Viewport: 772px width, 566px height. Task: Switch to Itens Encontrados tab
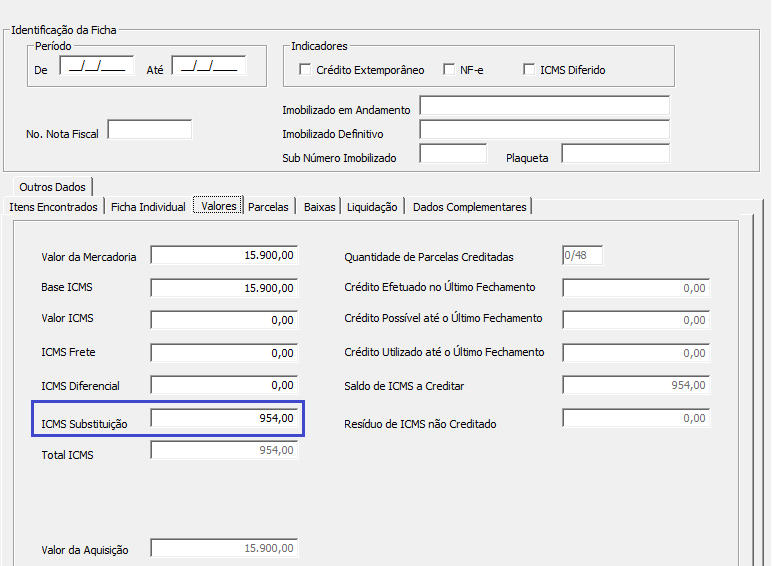[54, 207]
